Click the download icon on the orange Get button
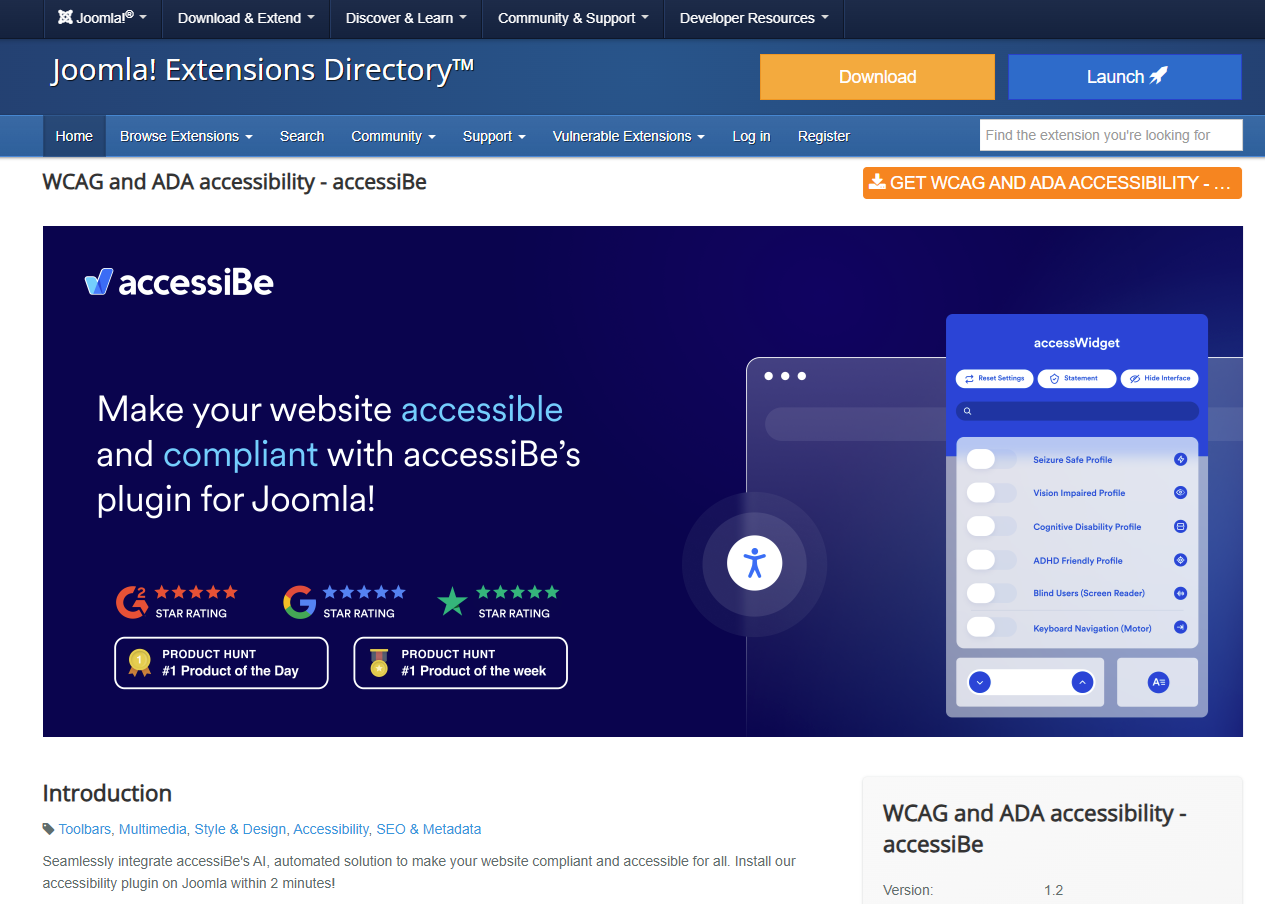The width and height of the screenshot is (1265, 904). pyautogui.click(x=877, y=182)
